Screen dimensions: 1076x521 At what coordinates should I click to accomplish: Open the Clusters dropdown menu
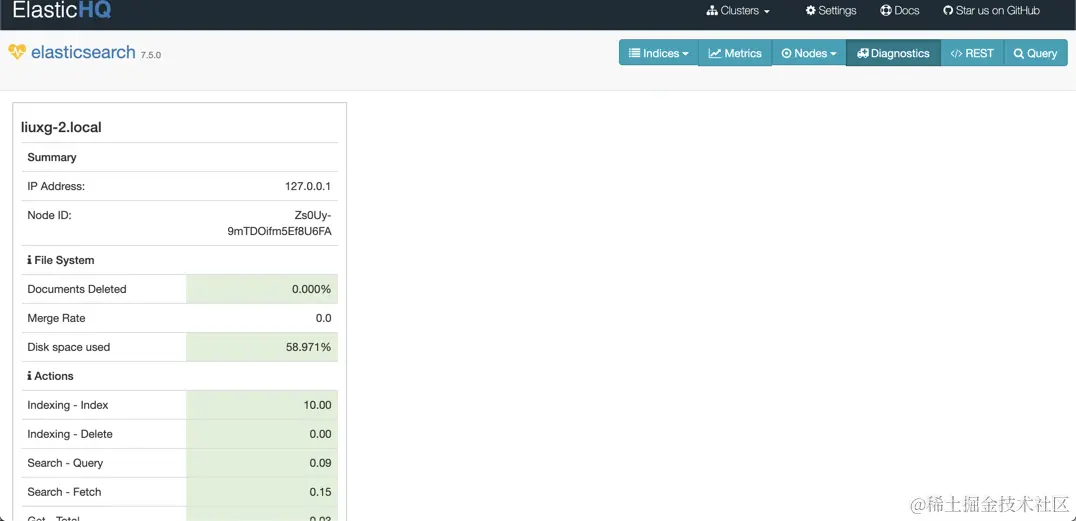click(x=738, y=11)
